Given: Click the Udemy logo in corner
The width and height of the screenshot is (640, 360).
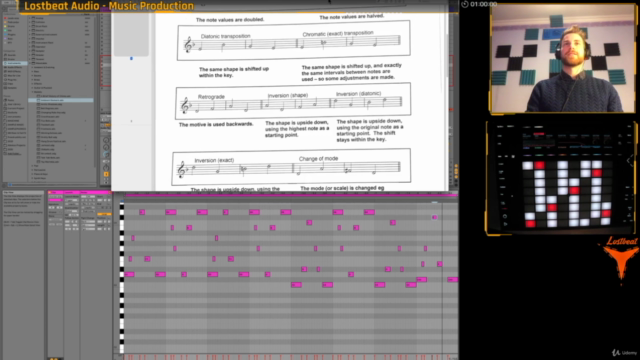Looking at the screenshot, I should (624, 353).
